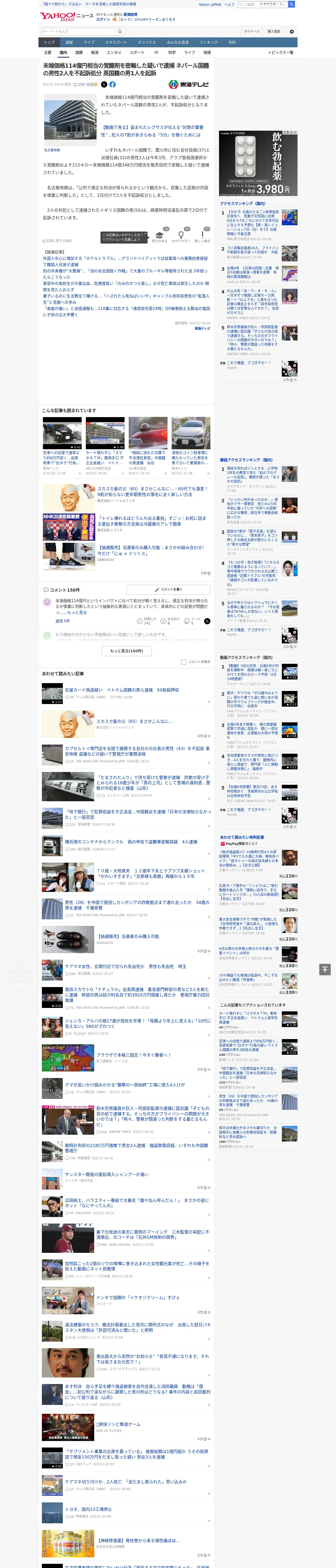Share article on Facebook
This screenshot has height=1568, width=336.
112,85
